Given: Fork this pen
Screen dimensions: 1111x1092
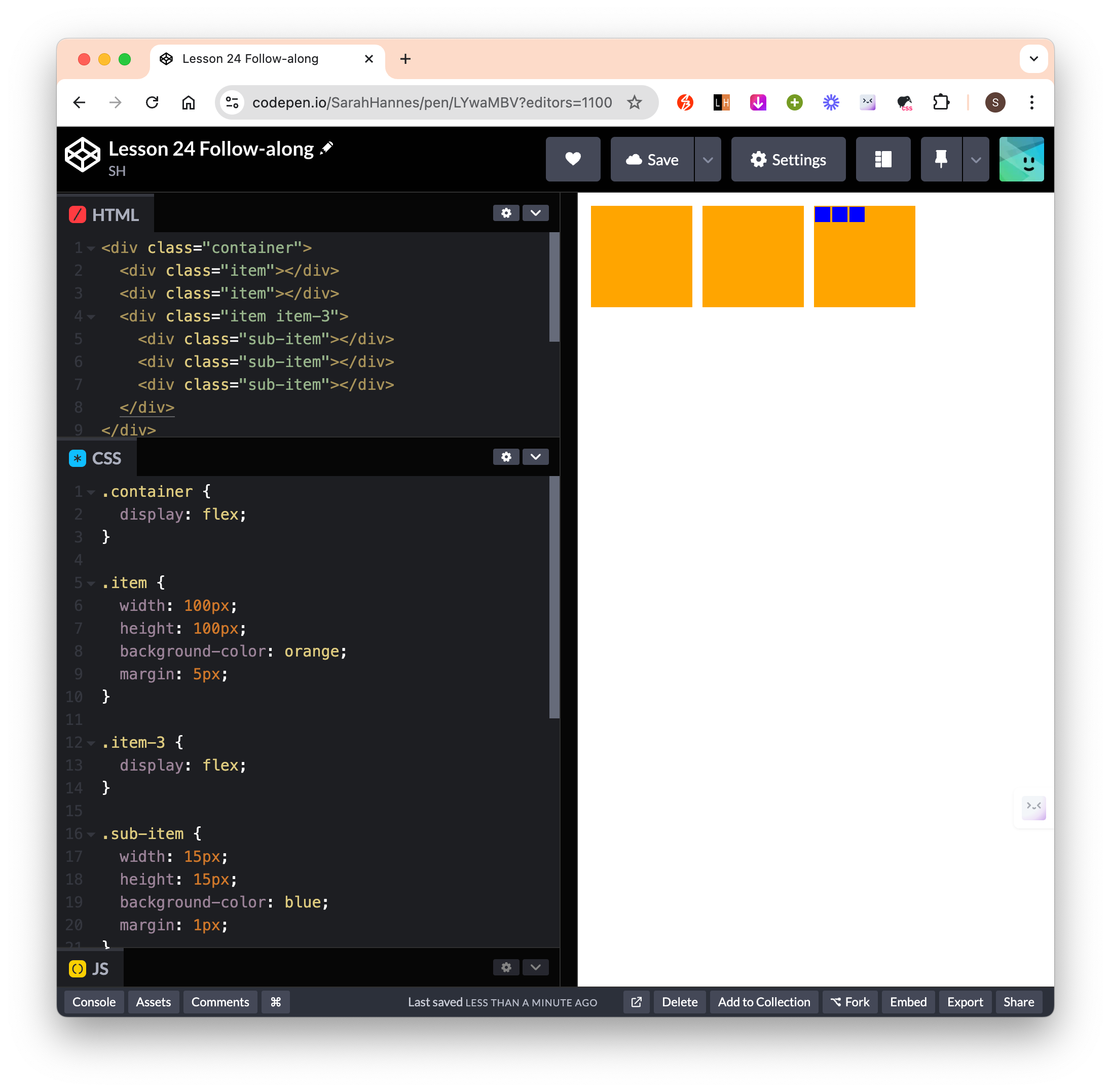Looking at the screenshot, I should click(x=849, y=1002).
